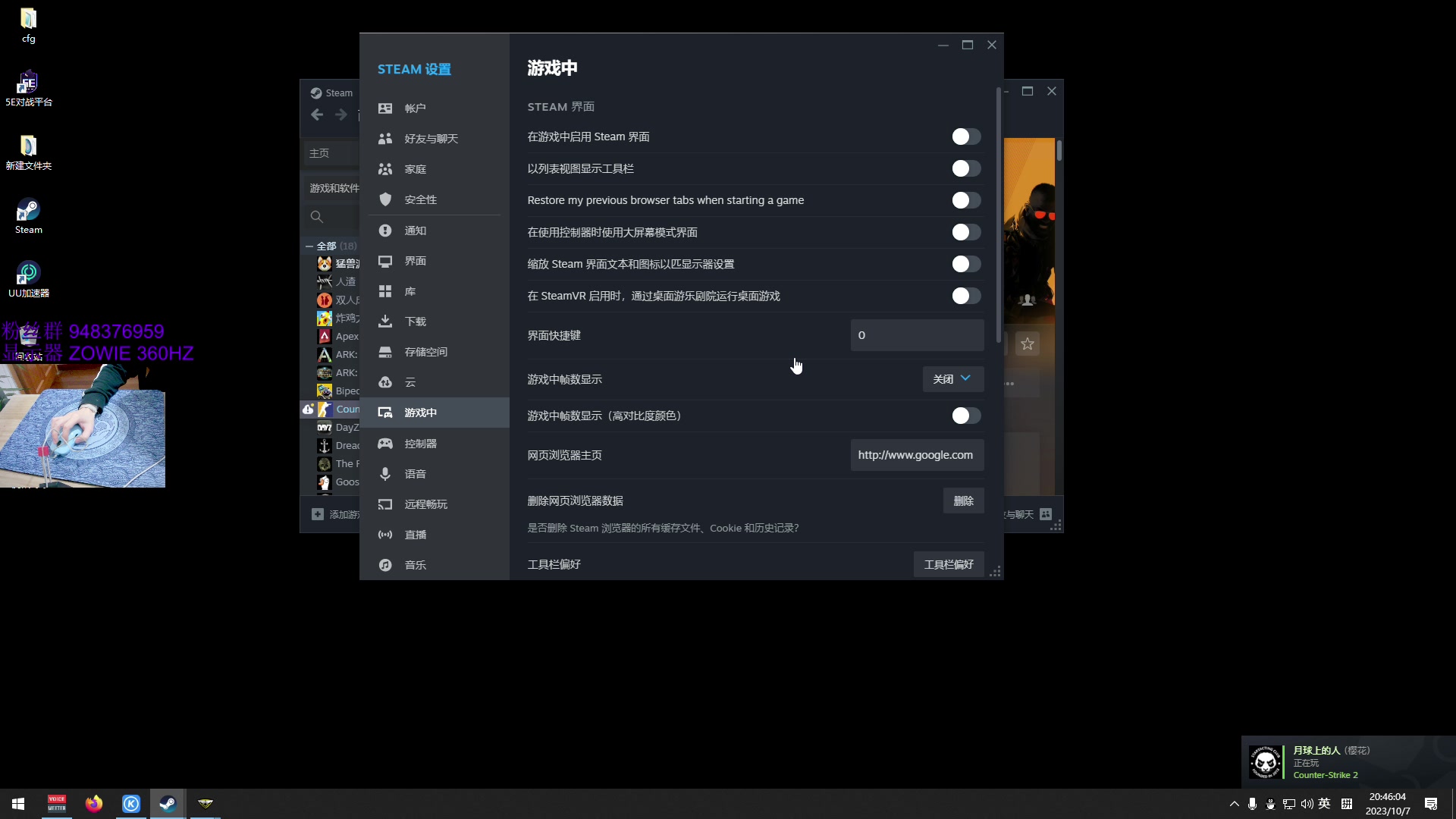Click the favorite star icon in Steam window
Viewport: 1456px width, 819px height.
(1028, 344)
